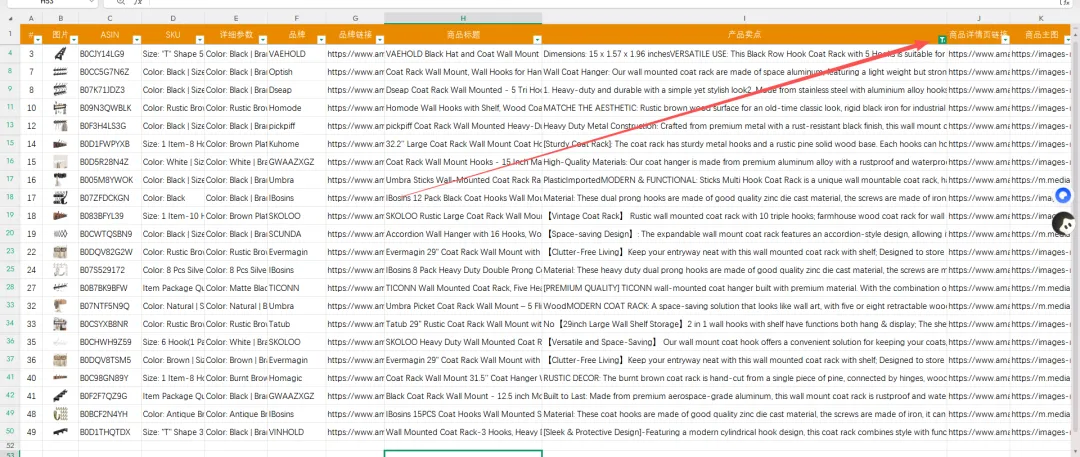Screen dimensions: 1080x457
Task: Click product thumbnail for B0D5R28N4Z
Action: pyautogui.click(x=61, y=161)
